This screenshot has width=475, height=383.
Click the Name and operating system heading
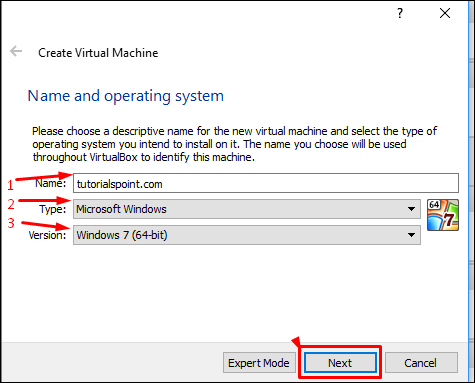(125, 96)
